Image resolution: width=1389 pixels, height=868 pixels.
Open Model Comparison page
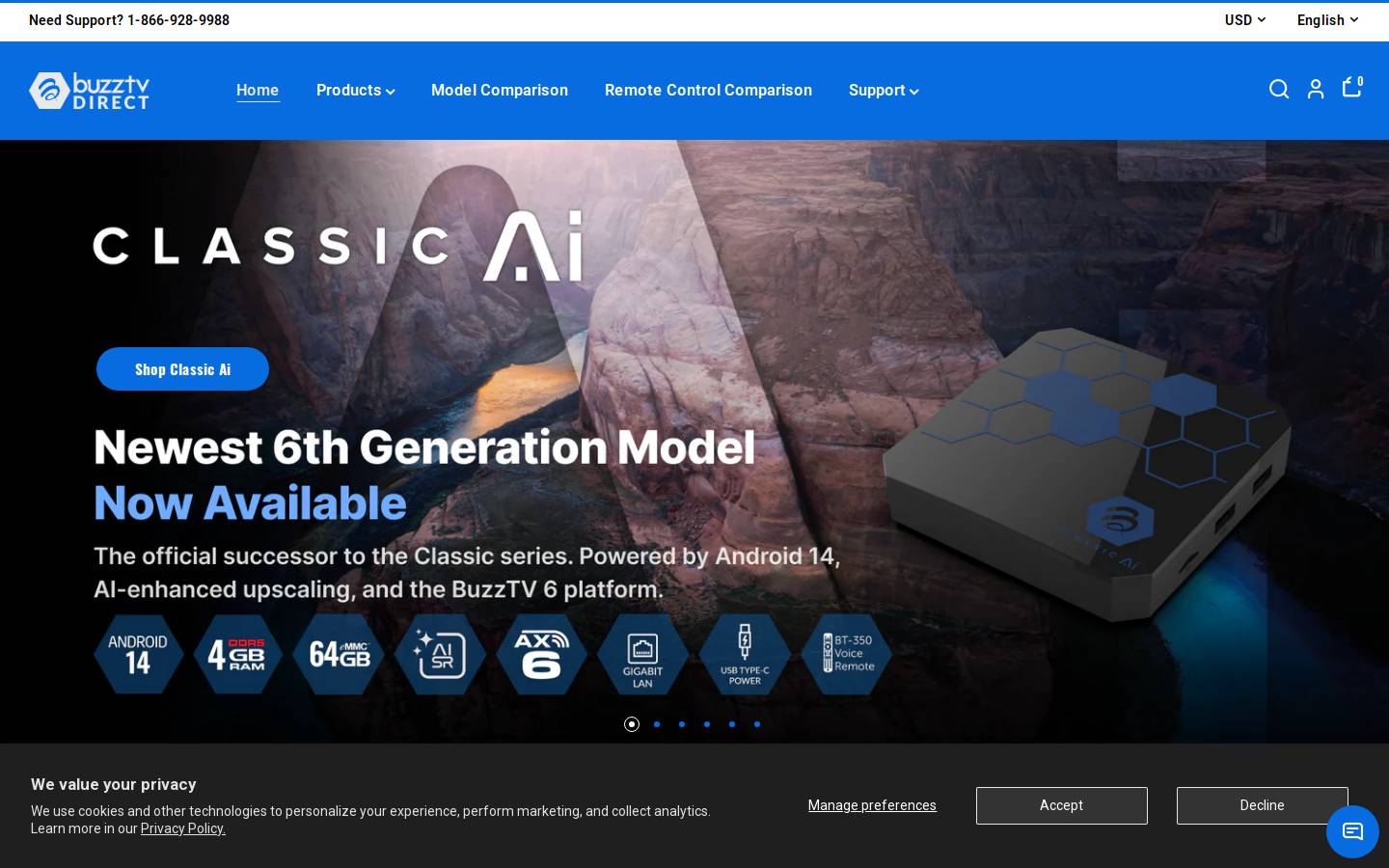click(500, 90)
